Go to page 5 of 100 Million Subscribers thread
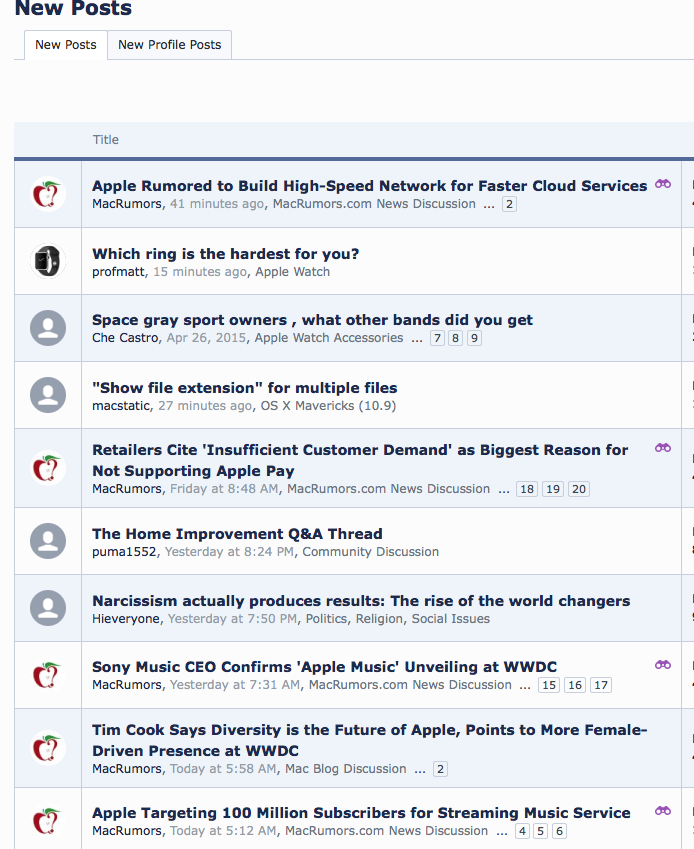Screen dimensions: 694x849 (x=541, y=831)
